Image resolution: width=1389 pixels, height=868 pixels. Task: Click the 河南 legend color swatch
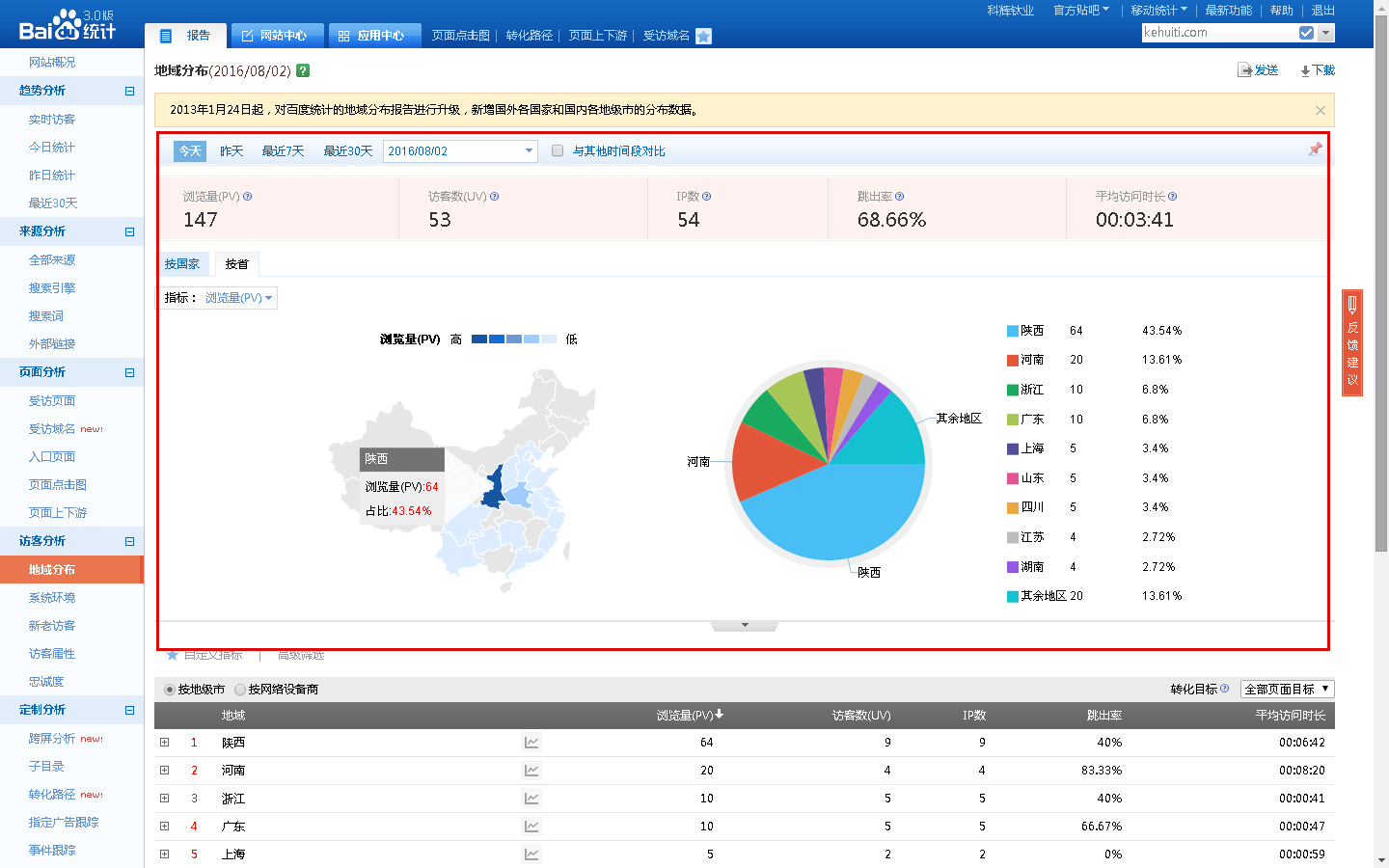1013,361
